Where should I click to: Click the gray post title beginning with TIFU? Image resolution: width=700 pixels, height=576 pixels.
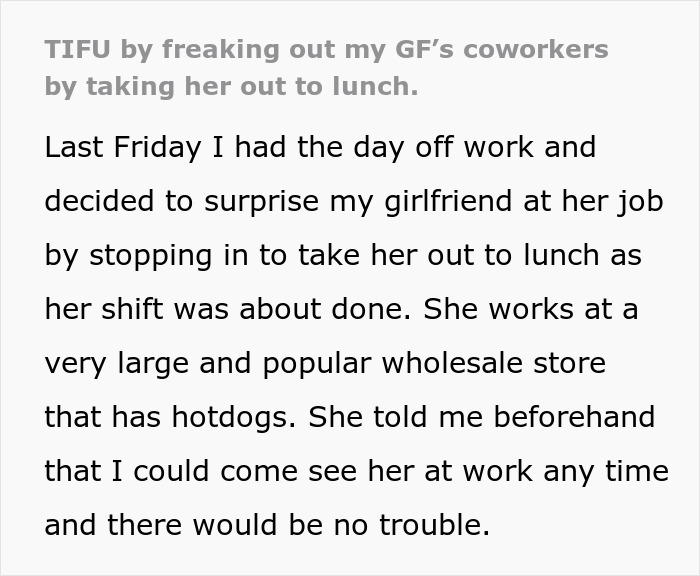click(x=326, y=50)
